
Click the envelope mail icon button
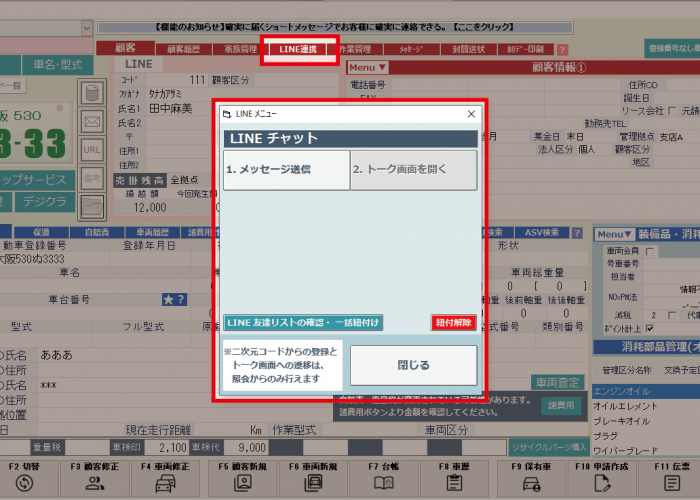[x=92, y=121]
